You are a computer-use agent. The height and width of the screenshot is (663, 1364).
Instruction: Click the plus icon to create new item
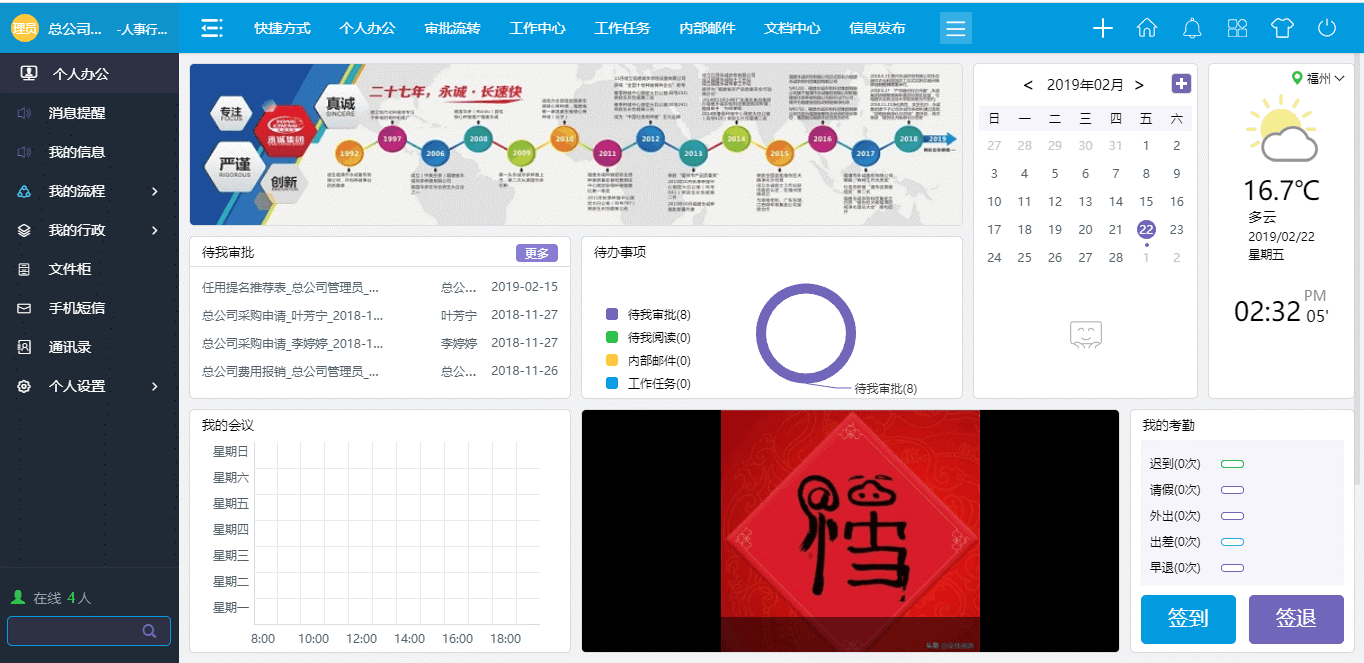click(1102, 28)
